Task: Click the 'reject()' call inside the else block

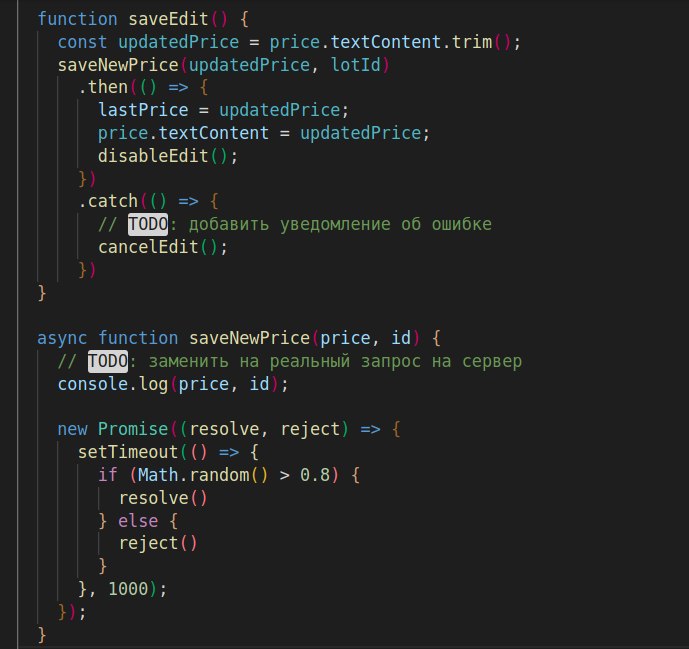Action: tap(158, 544)
